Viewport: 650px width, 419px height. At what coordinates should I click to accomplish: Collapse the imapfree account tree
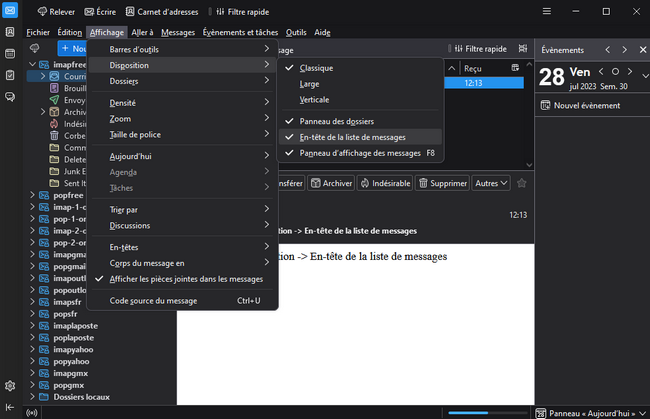pyautogui.click(x=32, y=64)
